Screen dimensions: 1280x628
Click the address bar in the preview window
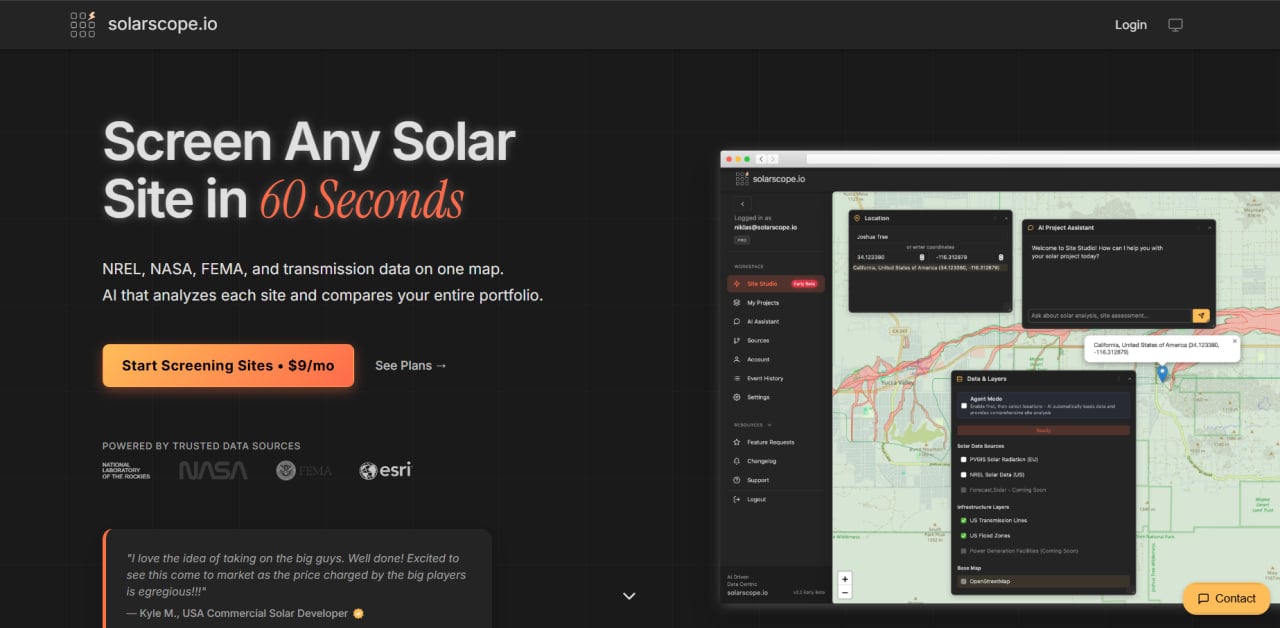click(1043, 159)
